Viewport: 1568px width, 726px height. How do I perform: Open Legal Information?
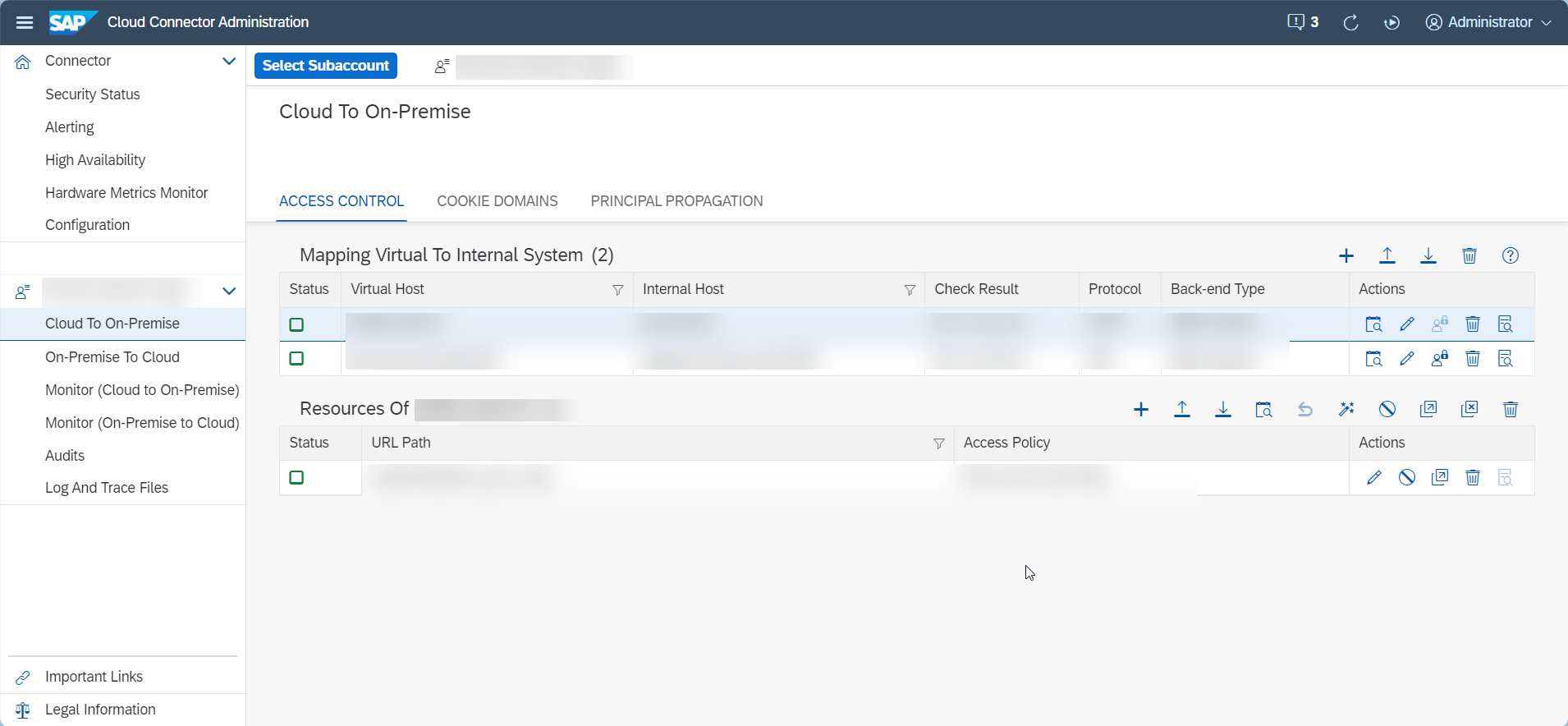coord(100,710)
